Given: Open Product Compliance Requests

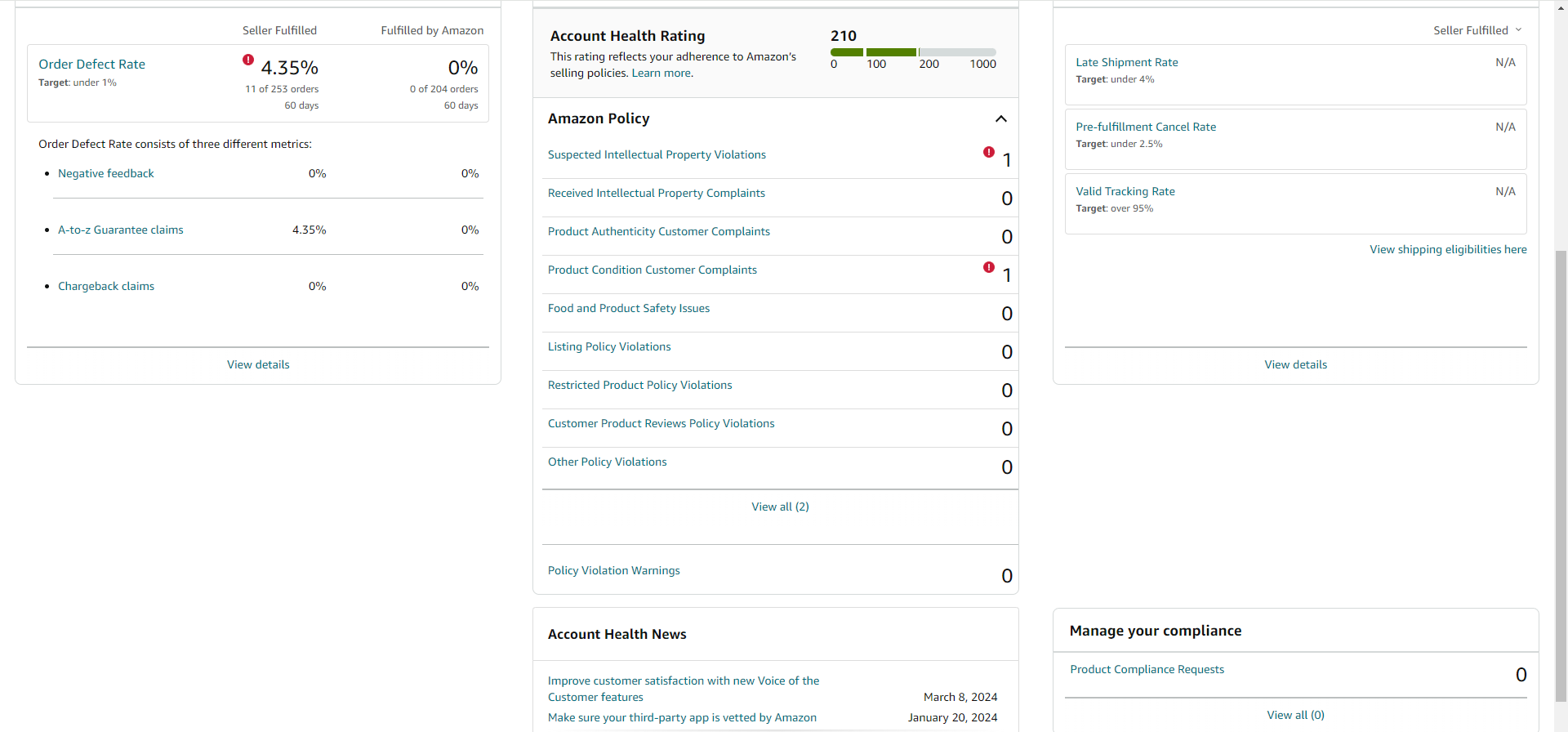Looking at the screenshot, I should click(x=1147, y=669).
